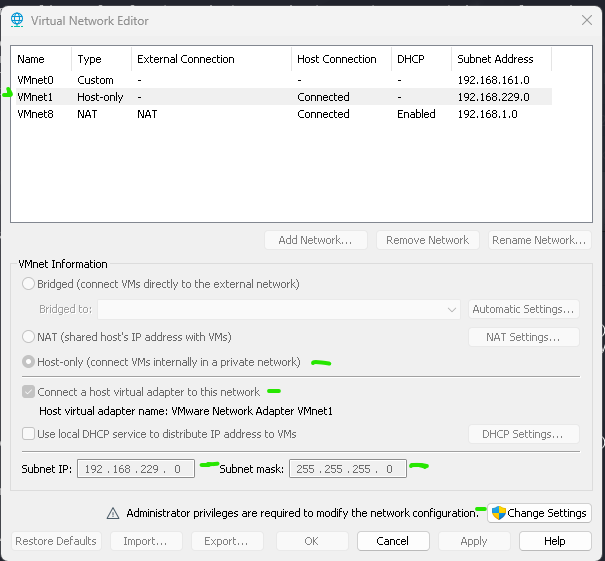Click Change Settings button
605x561 pixels.
539,513
